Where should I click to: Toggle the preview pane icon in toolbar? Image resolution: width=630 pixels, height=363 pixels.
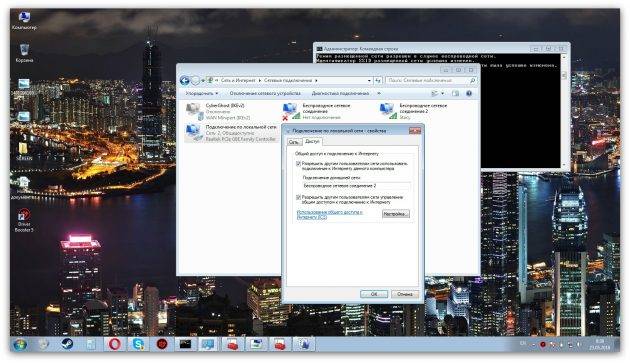coord(455,93)
